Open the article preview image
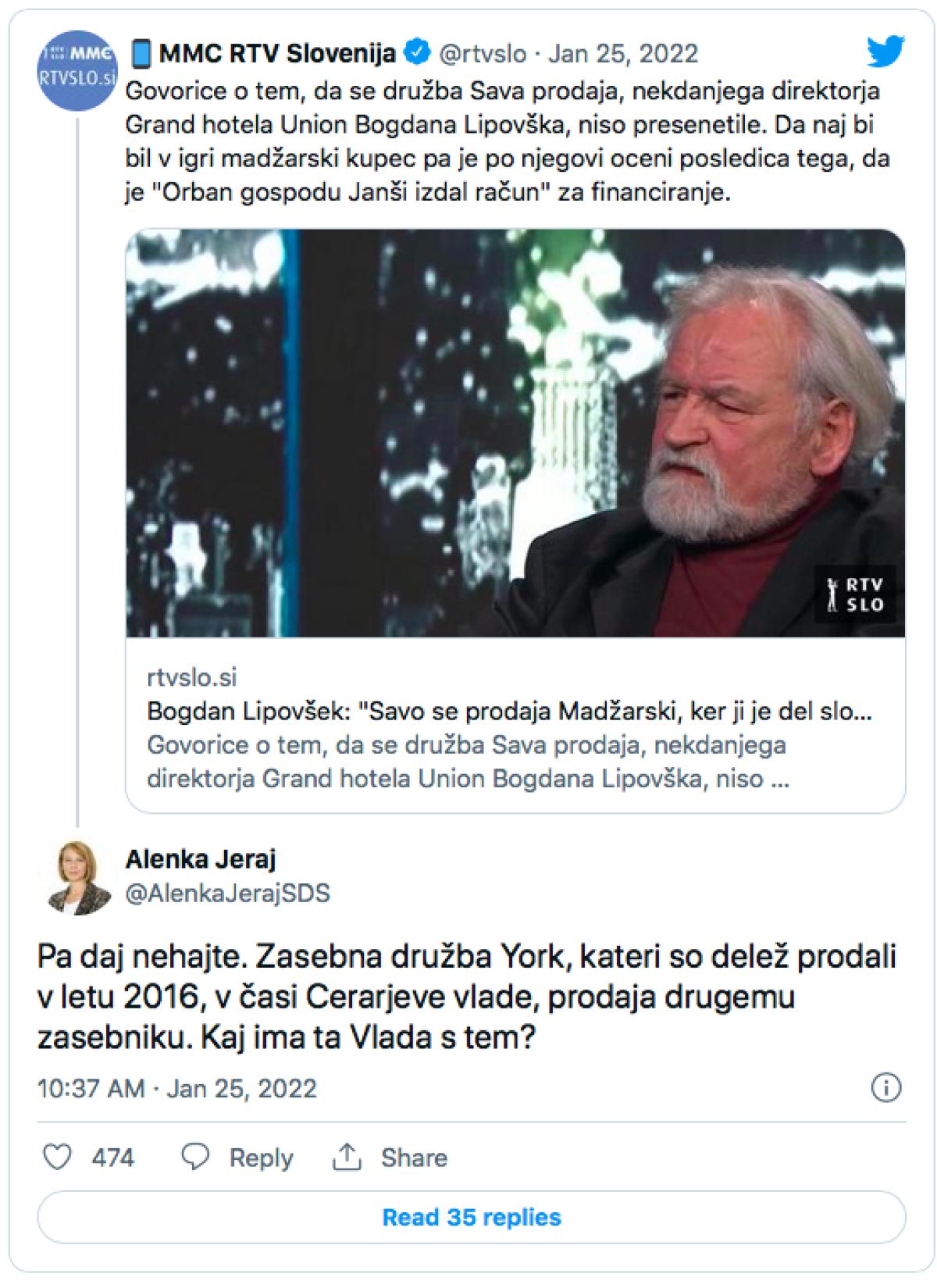937x1288 pixels. click(515, 433)
